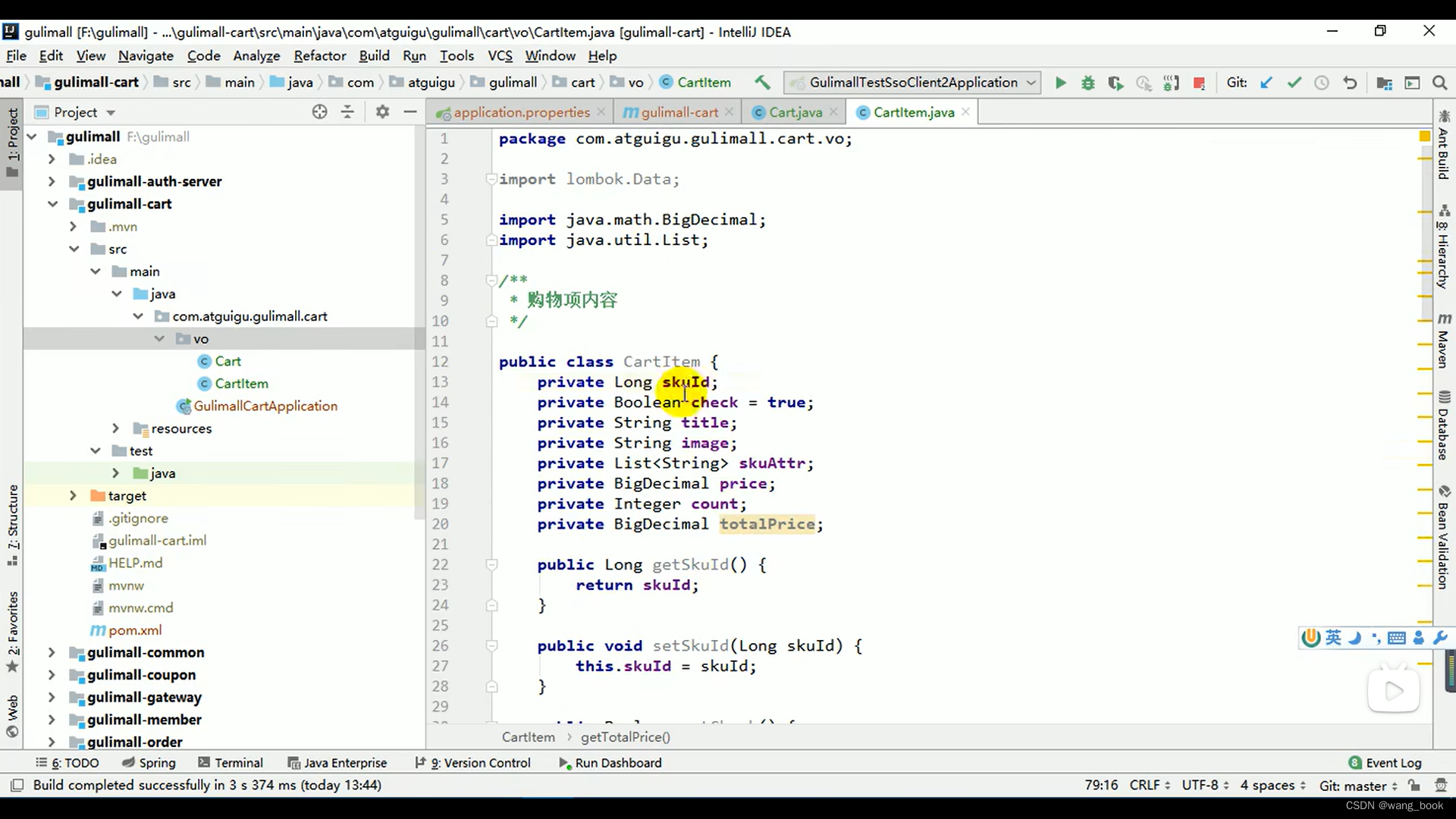Click the lock read-only status icon
This screenshot has height=819, width=1456.
(x=1414, y=785)
